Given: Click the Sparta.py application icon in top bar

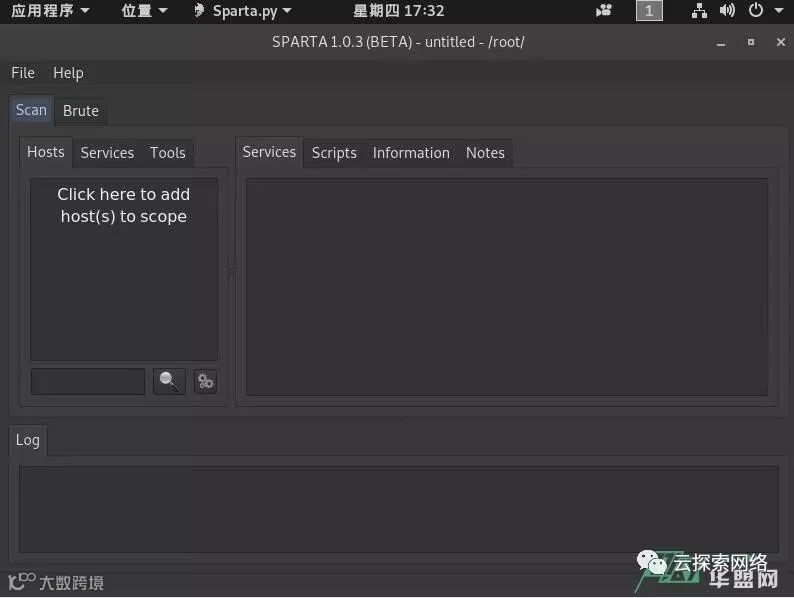Looking at the screenshot, I should tap(199, 11).
